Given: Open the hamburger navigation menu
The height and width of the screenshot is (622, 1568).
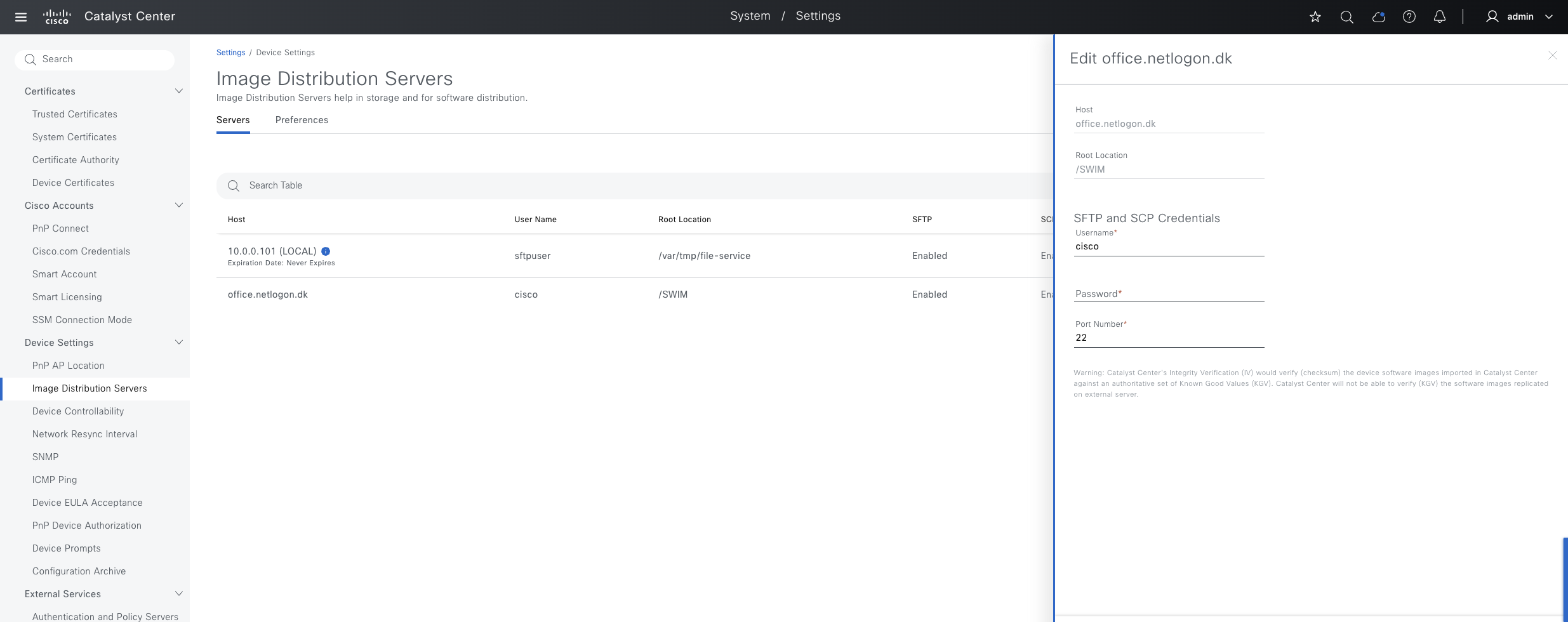Looking at the screenshot, I should pyautogui.click(x=21, y=17).
